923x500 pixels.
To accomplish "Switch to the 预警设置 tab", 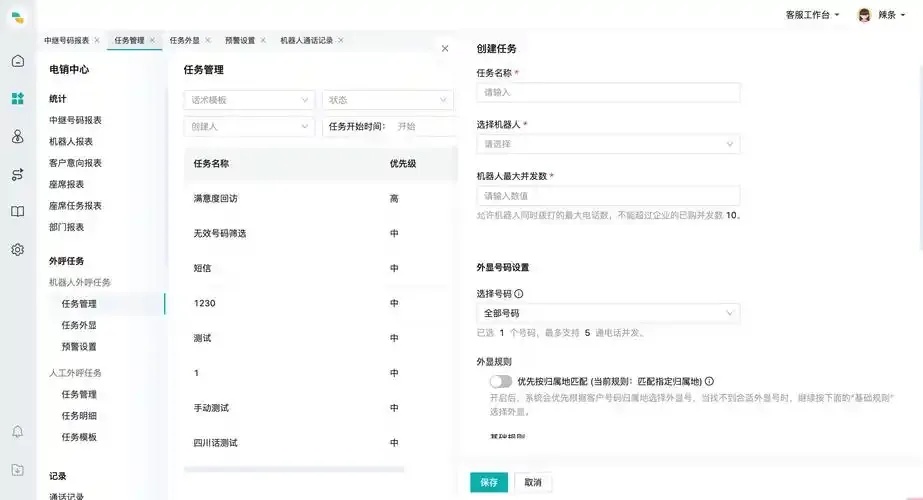I will [x=240, y=40].
